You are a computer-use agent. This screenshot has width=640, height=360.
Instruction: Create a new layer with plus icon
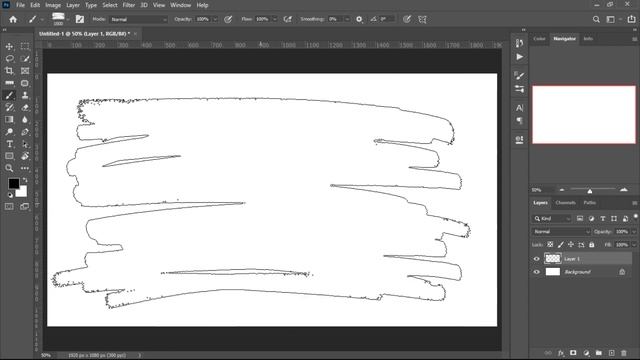(x=611, y=353)
